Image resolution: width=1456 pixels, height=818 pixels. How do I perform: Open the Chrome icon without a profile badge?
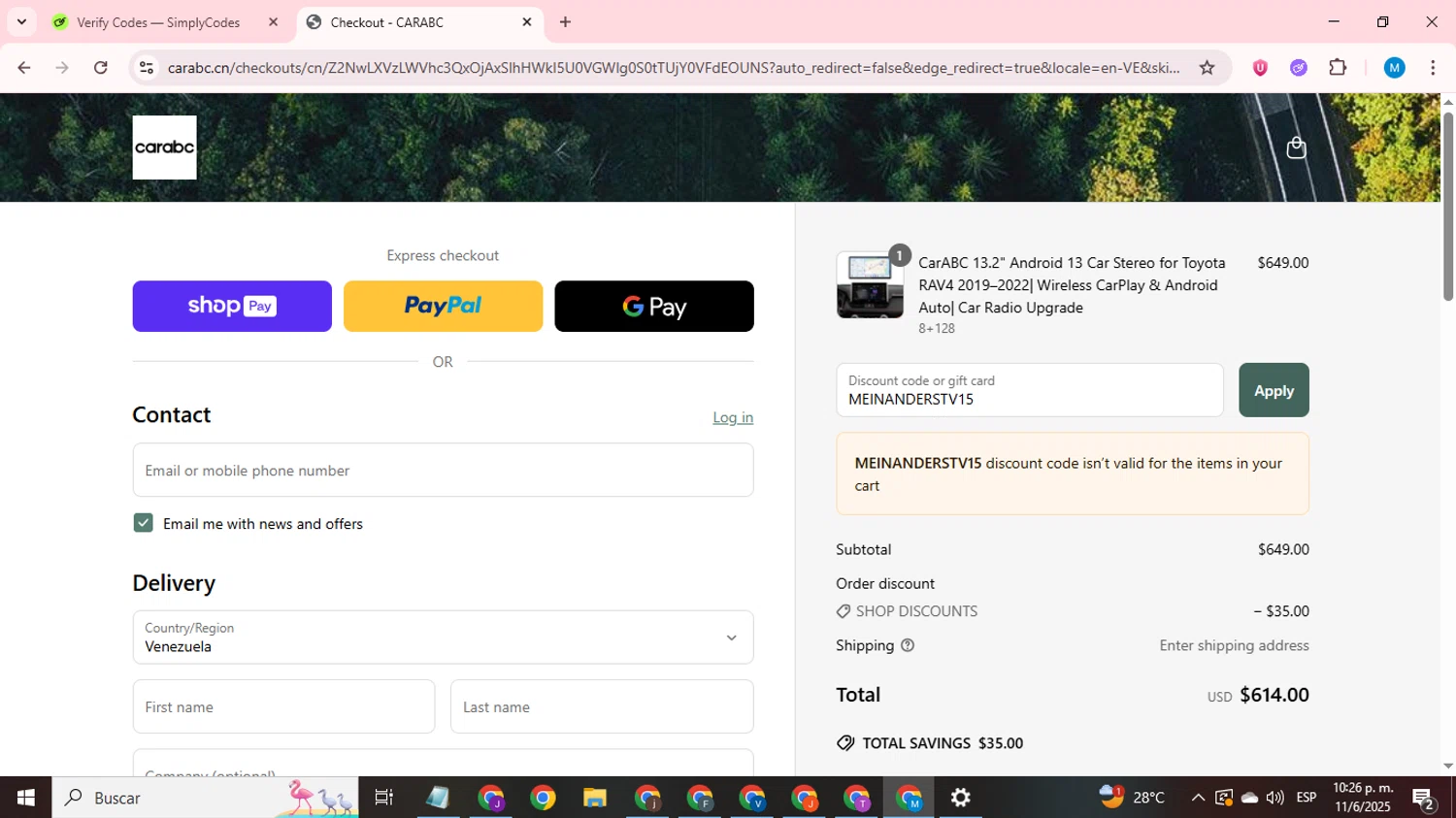click(x=543, y=798)
